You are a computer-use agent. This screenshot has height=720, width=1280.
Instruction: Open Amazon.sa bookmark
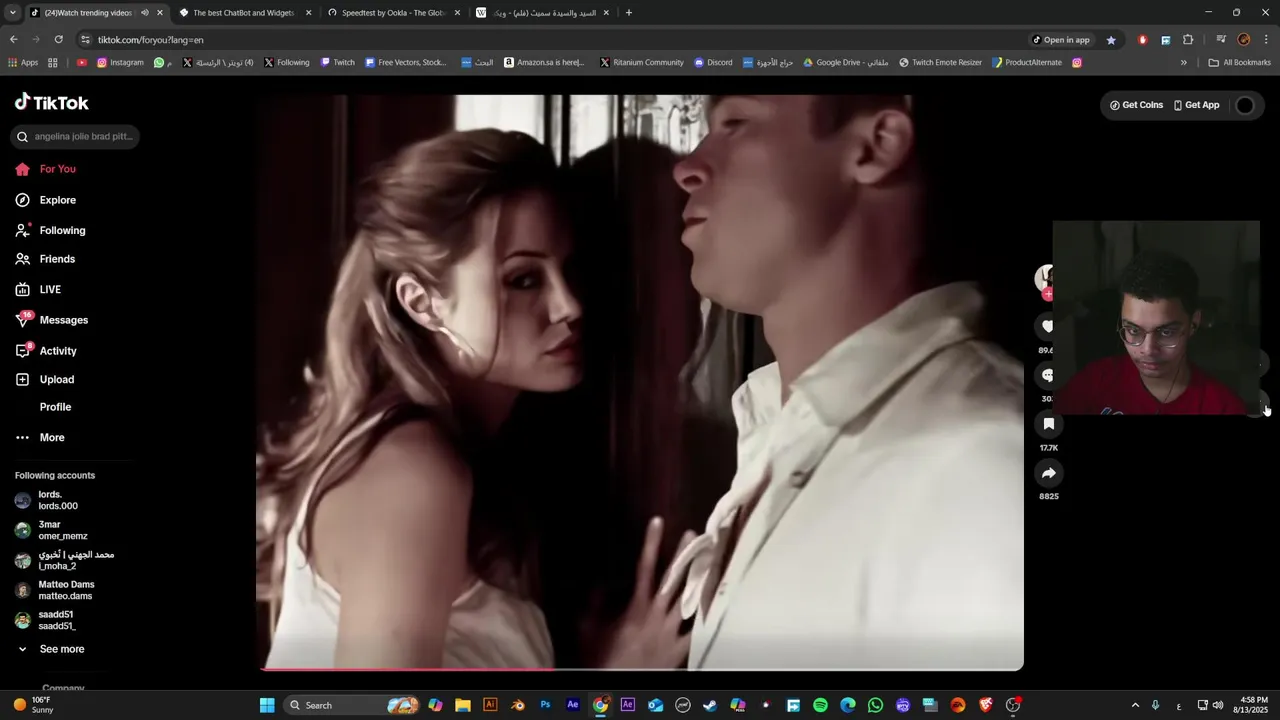(x=545, y=62)
